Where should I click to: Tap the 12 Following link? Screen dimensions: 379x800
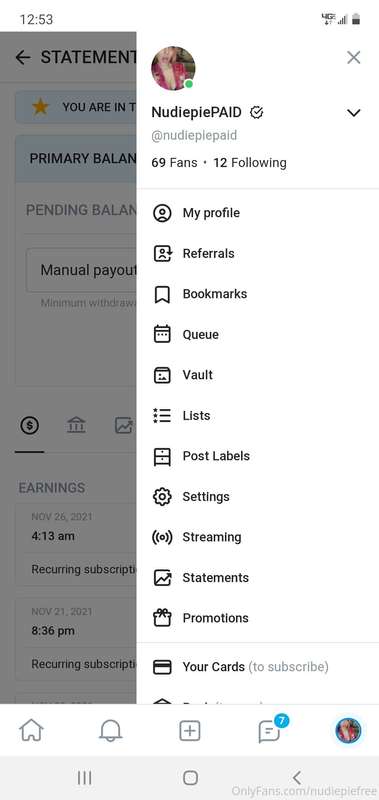pyautogui.click(x=250, y=163)
